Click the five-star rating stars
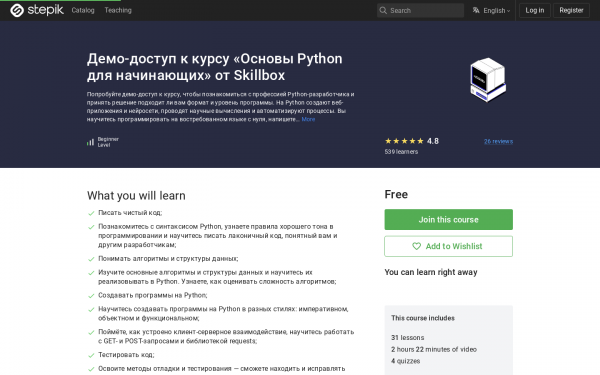Viewport: 600px width, 375px height. point(404,141)
